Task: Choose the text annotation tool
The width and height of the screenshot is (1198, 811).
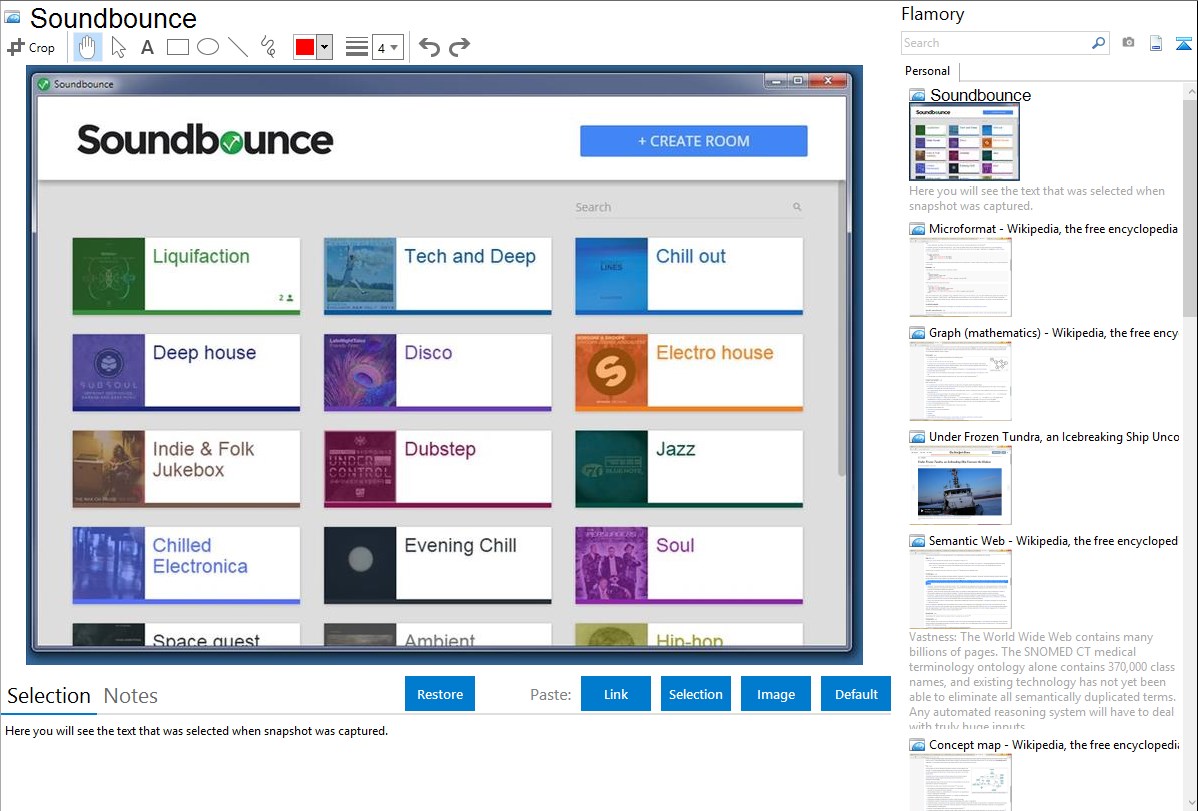Action: point(147,47)
